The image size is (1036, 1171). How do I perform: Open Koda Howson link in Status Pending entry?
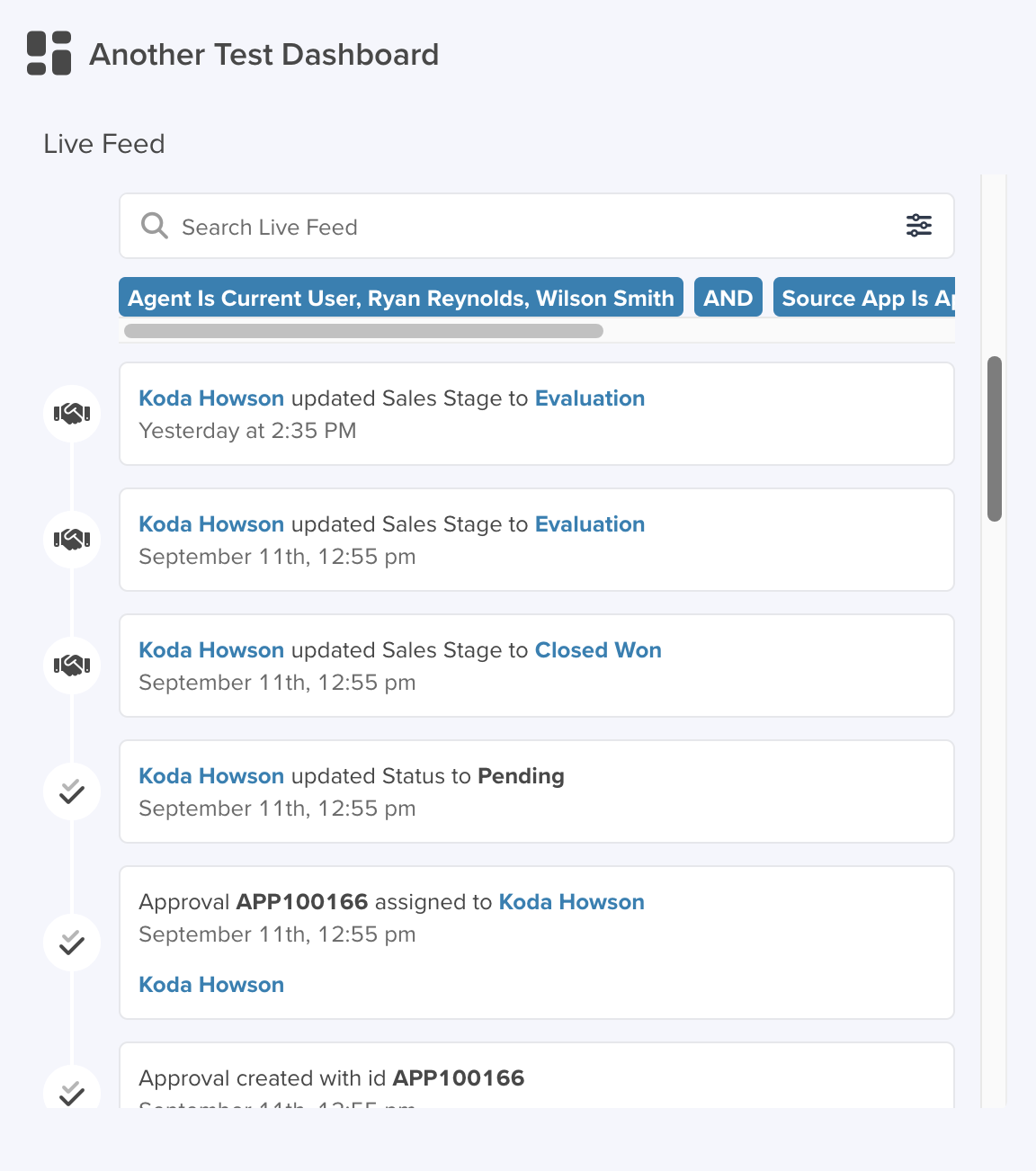[x=211, y=776]
